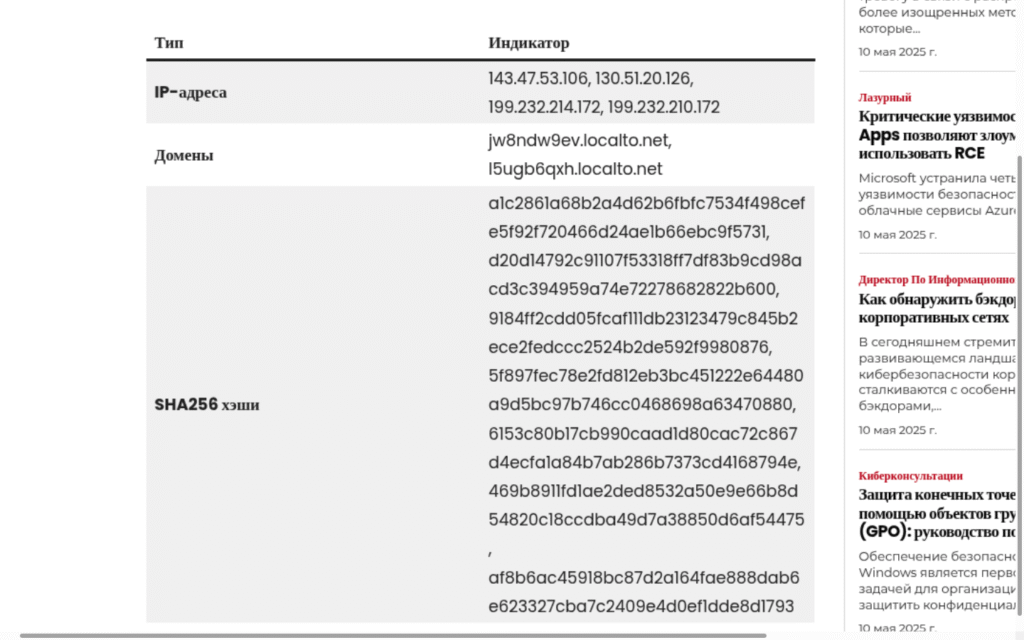
Task: Open the article about critical Apps RCE vulnerabilities
Action: [936, 135]
